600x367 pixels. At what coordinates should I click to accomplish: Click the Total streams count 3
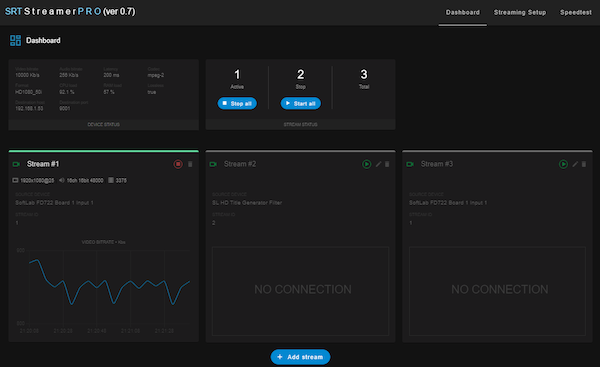coord(364,74)
